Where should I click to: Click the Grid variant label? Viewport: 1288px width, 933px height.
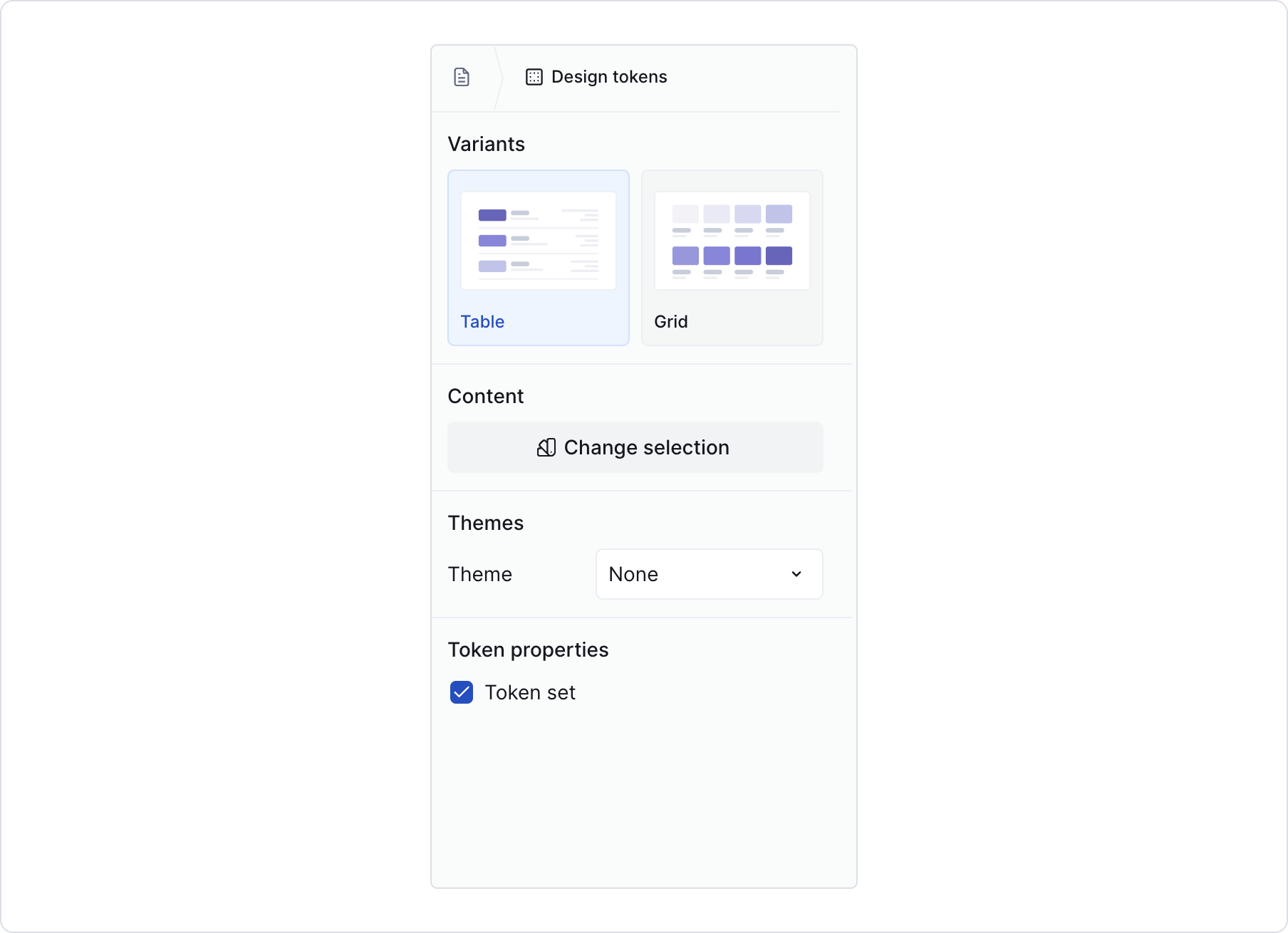[671, 322]
